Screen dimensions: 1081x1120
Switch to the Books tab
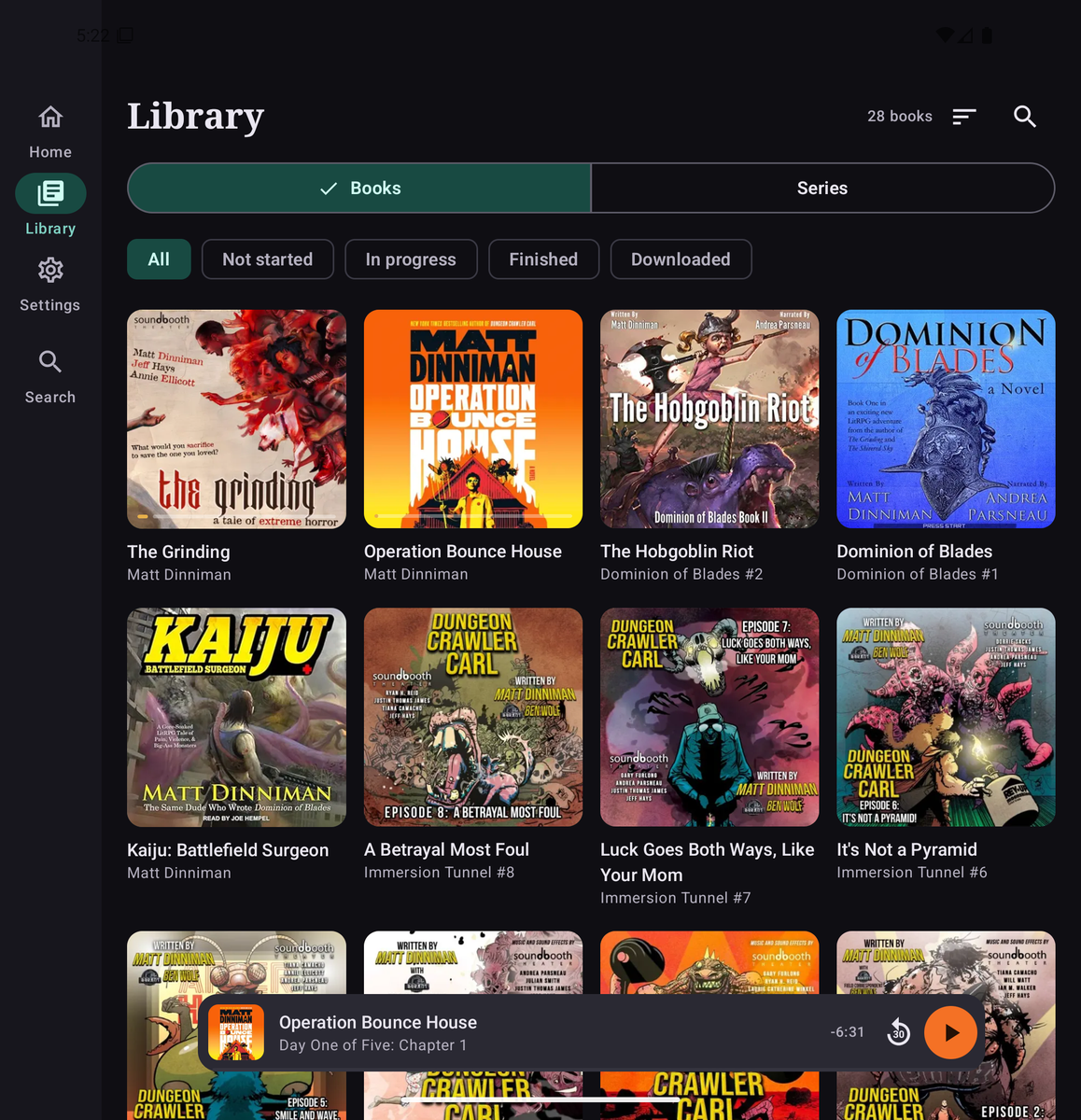[359, 189]
